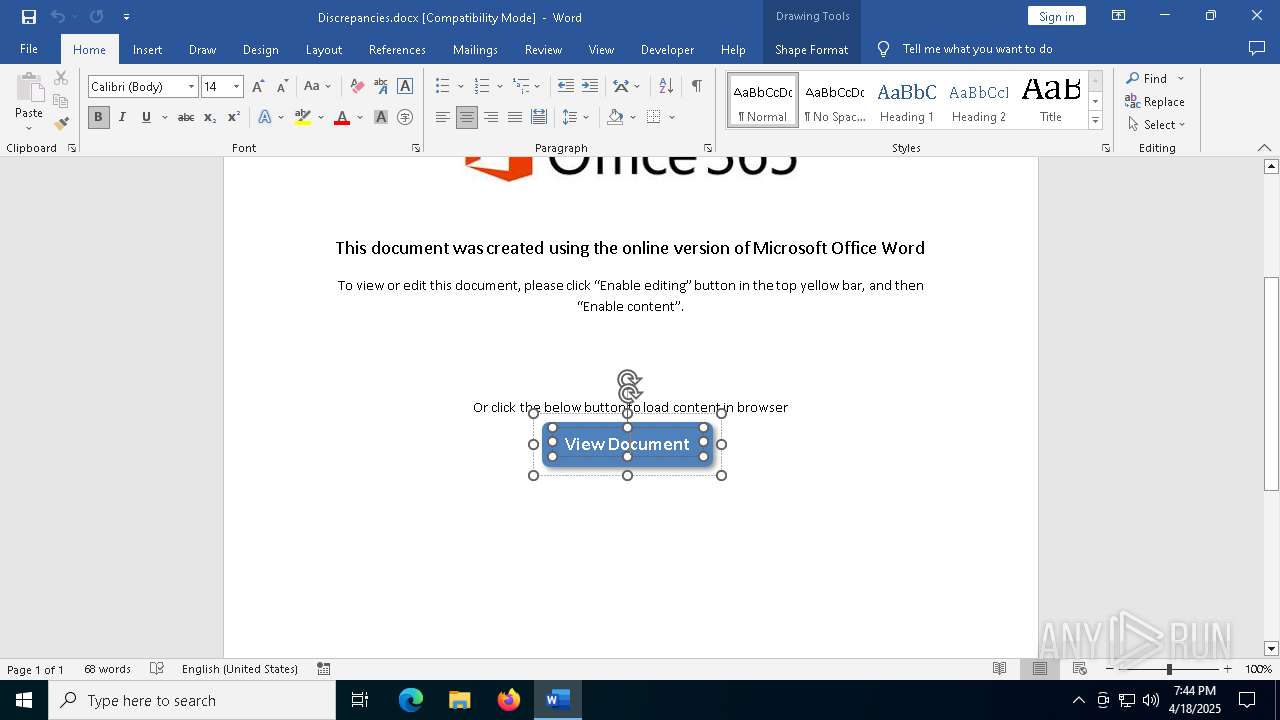The height and width of the screenshot is (720, 1280).
Task: Apply superscript formatting
Action: [234, 117]
